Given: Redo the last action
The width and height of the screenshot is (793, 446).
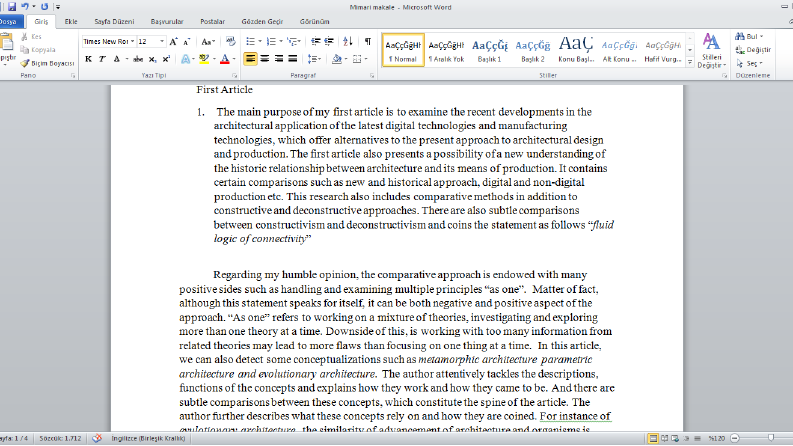Looking at the screenshot, I should point(45,7).
